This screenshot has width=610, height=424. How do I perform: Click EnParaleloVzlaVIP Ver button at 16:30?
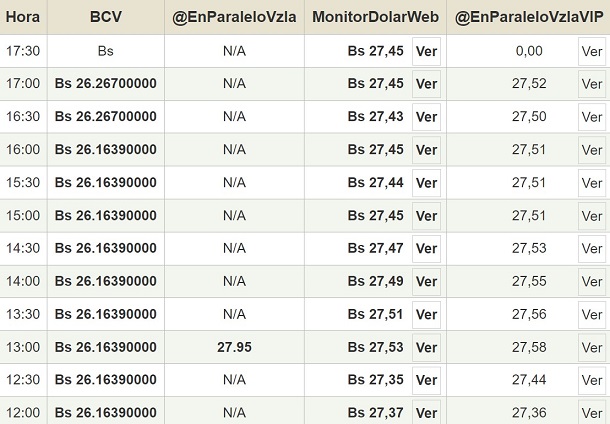592,117
